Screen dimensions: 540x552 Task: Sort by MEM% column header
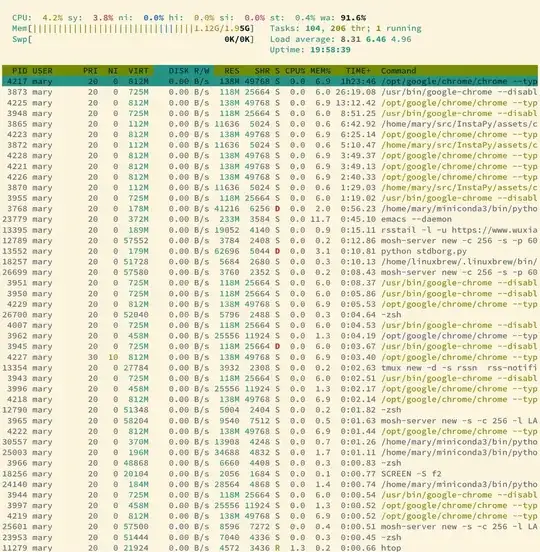coord(320,71)
